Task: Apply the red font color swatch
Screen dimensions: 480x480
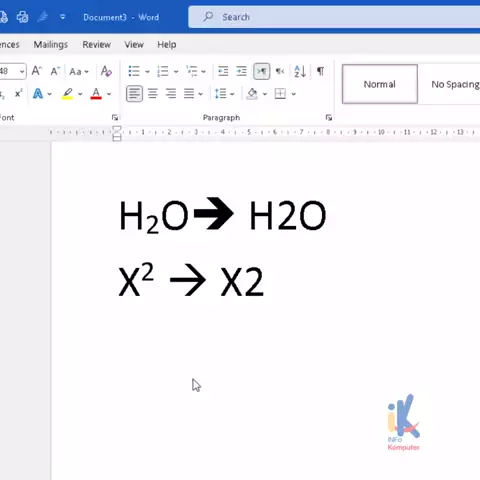Action: (96, 94)
